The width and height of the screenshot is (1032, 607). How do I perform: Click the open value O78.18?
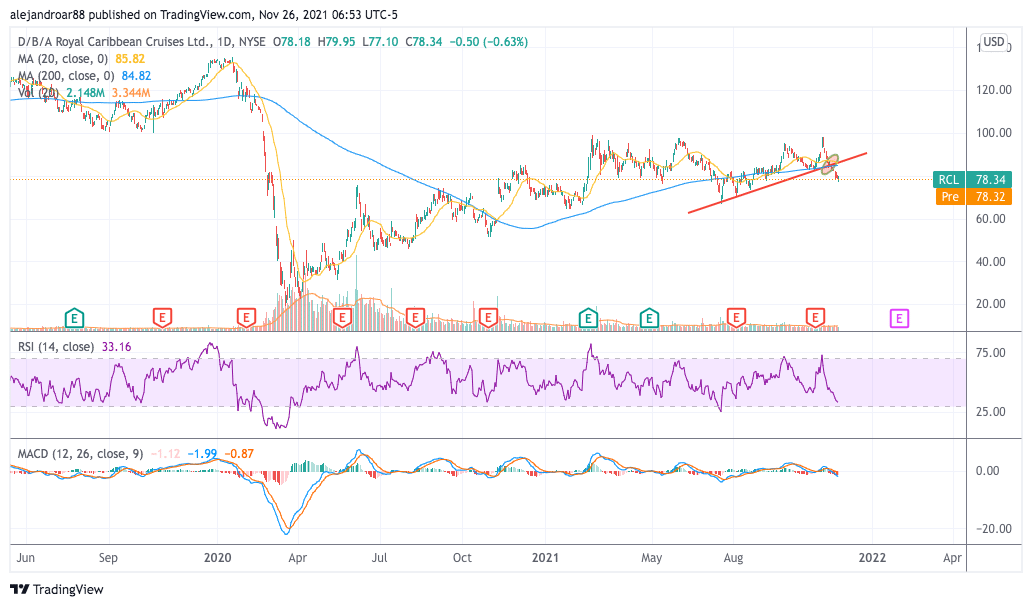tap(292, 41)
